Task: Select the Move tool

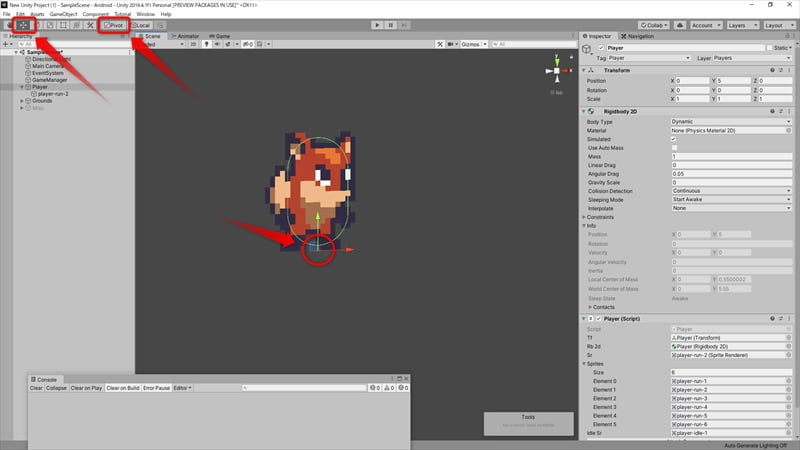Action: click(23, 25)
